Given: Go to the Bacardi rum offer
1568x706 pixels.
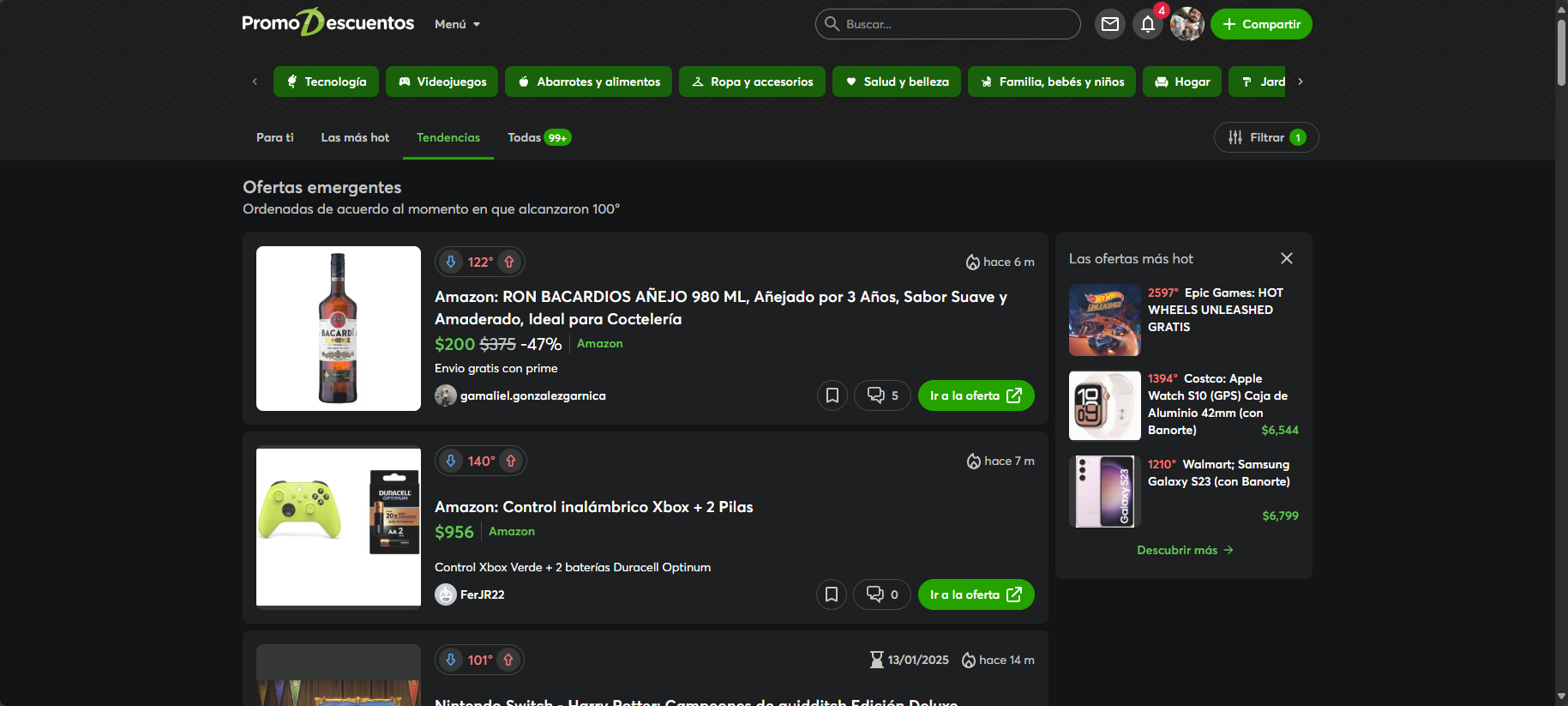Looking at the screenshot, I should 976,395.
